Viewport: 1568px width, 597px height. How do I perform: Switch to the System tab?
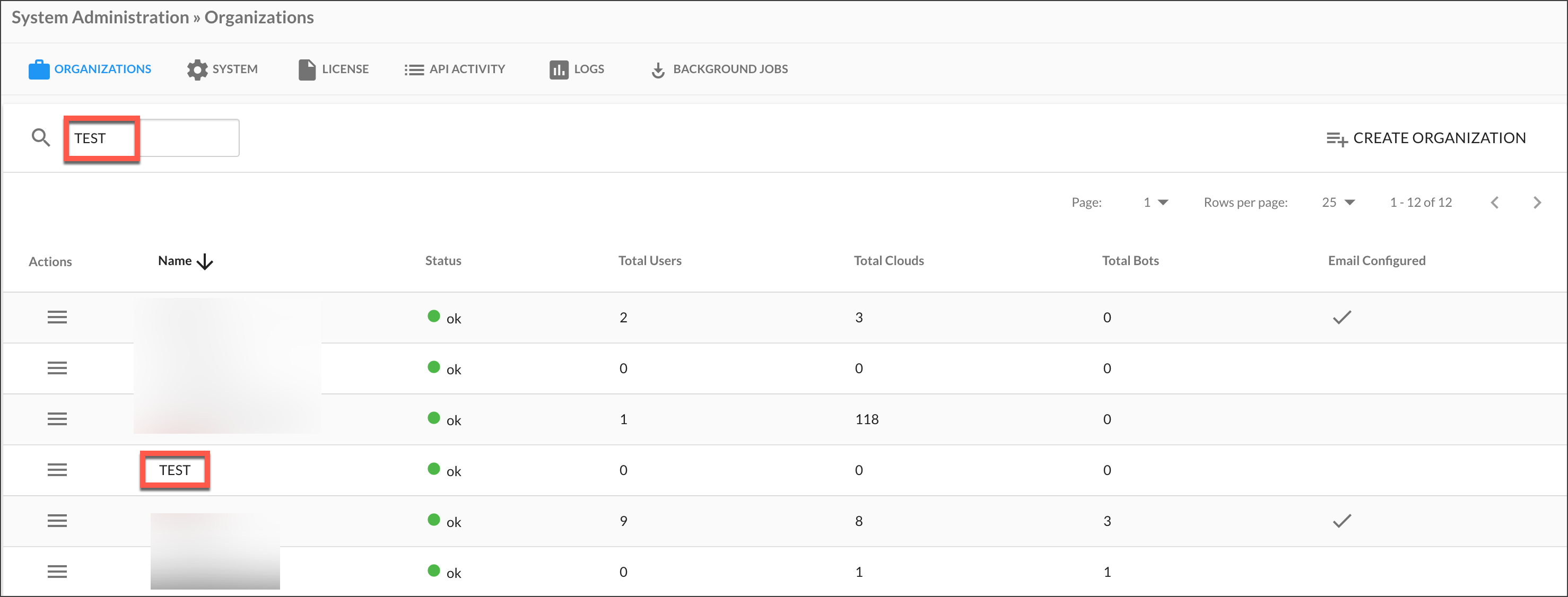point(223,69)
